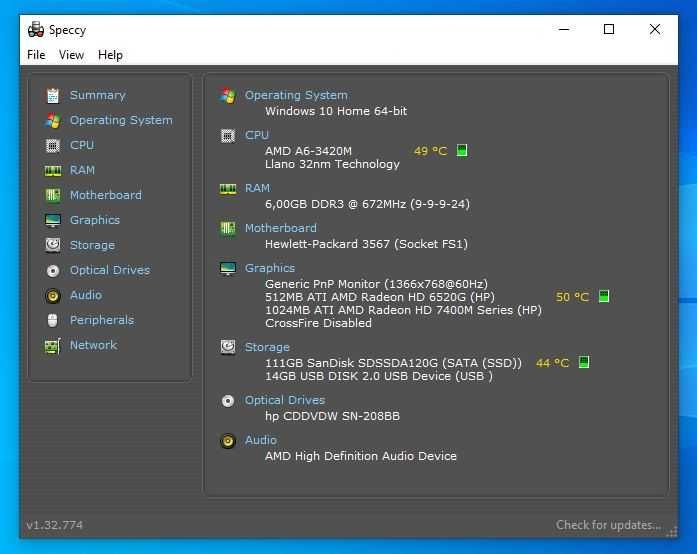Click hp CDDVDW SN-208BB text
This screenshot has width=697, height=554.
(x=332, y=416)
